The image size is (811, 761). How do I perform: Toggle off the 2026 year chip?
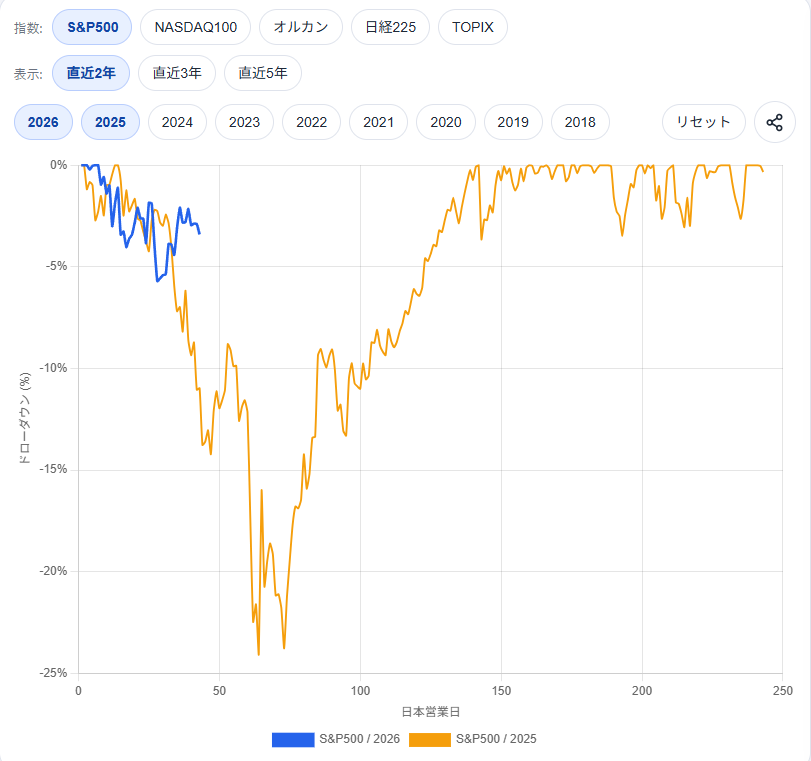tap(43, 122)
